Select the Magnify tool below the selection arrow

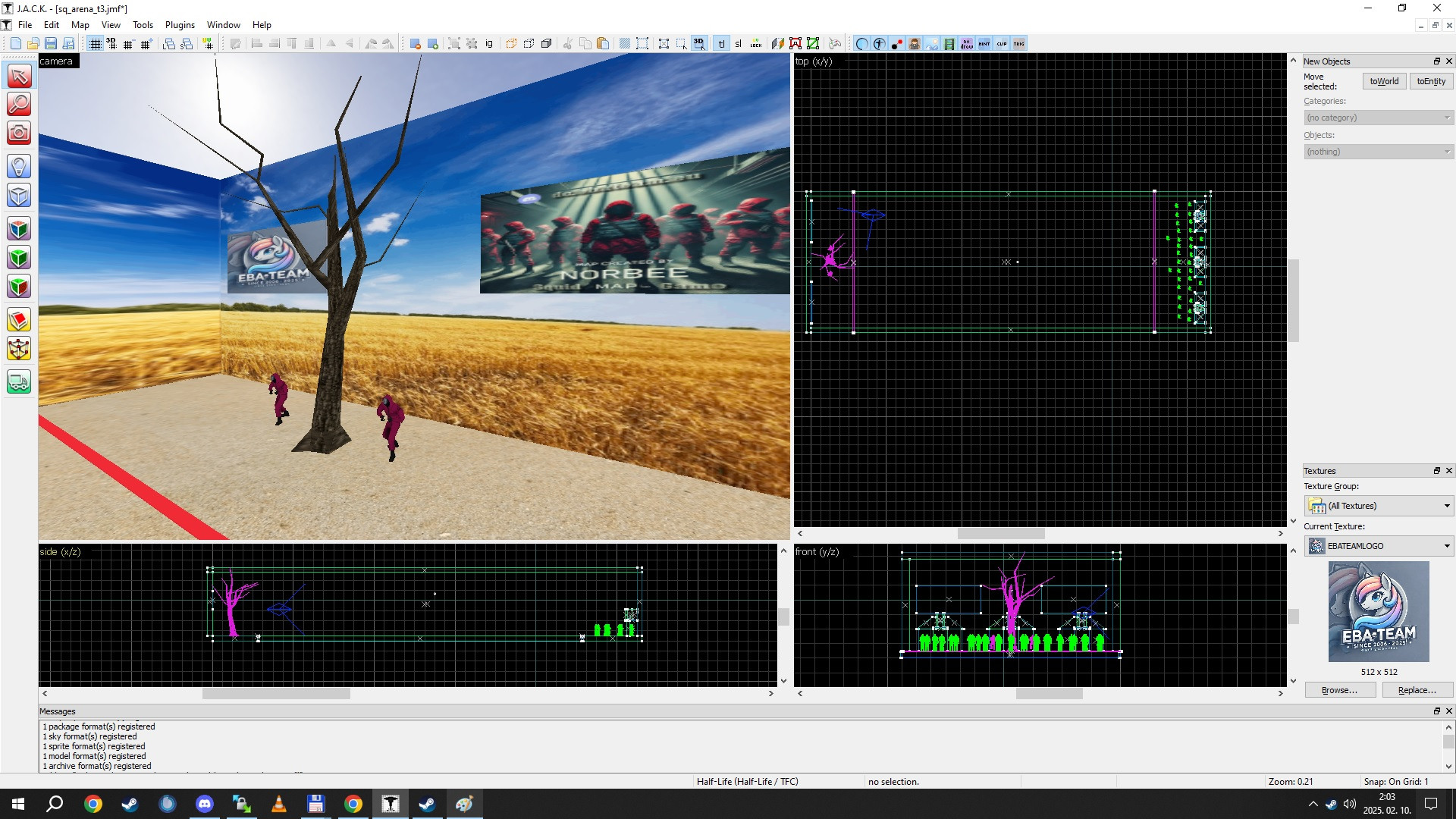pos(18,104)
